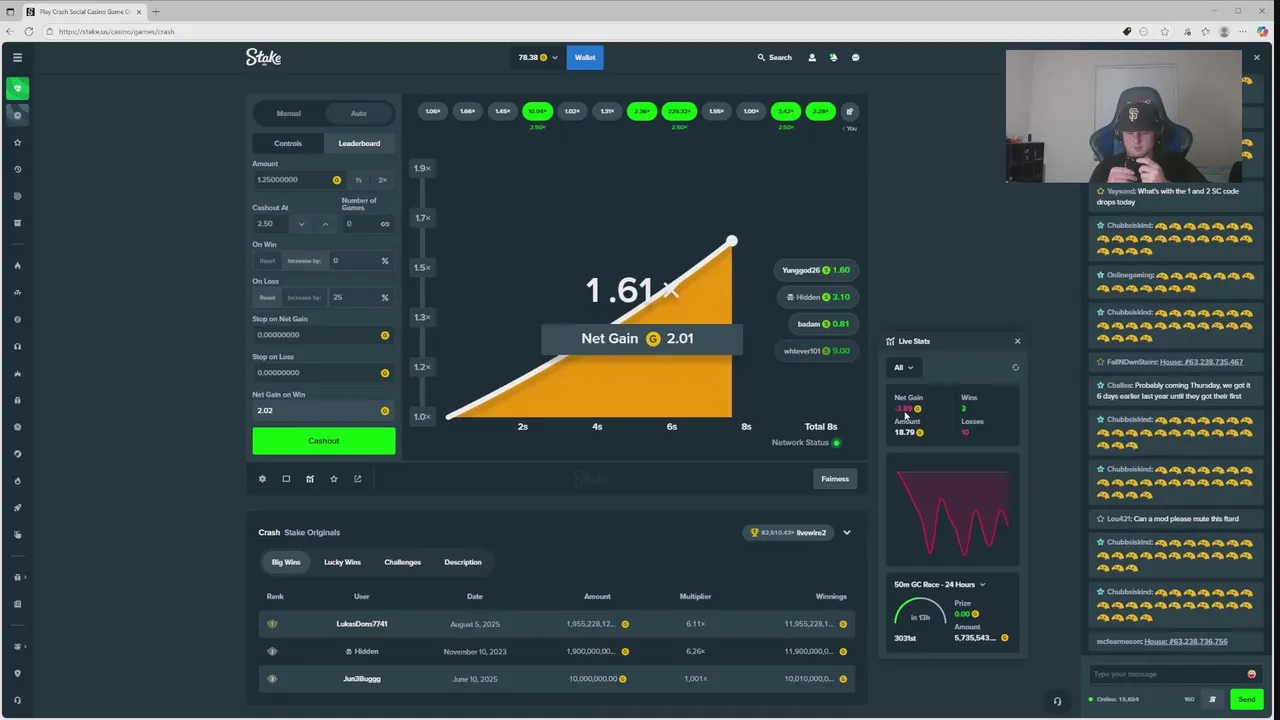The width and height of the screenshot is (1280, 720).
Task: Open the Challenges tab
Action: 403,562
